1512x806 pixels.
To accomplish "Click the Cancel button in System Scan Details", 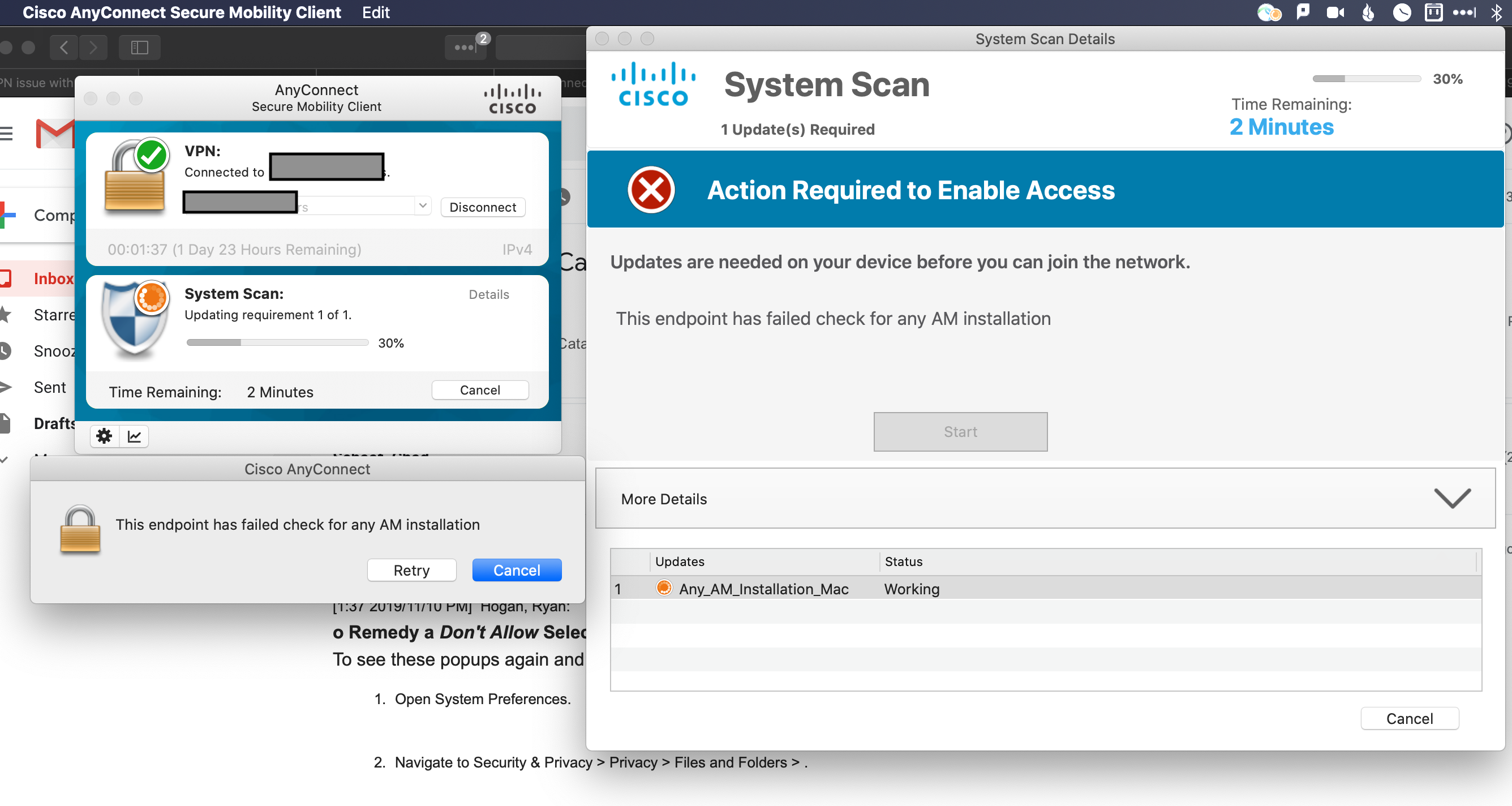I will [x=1410, y=719].
